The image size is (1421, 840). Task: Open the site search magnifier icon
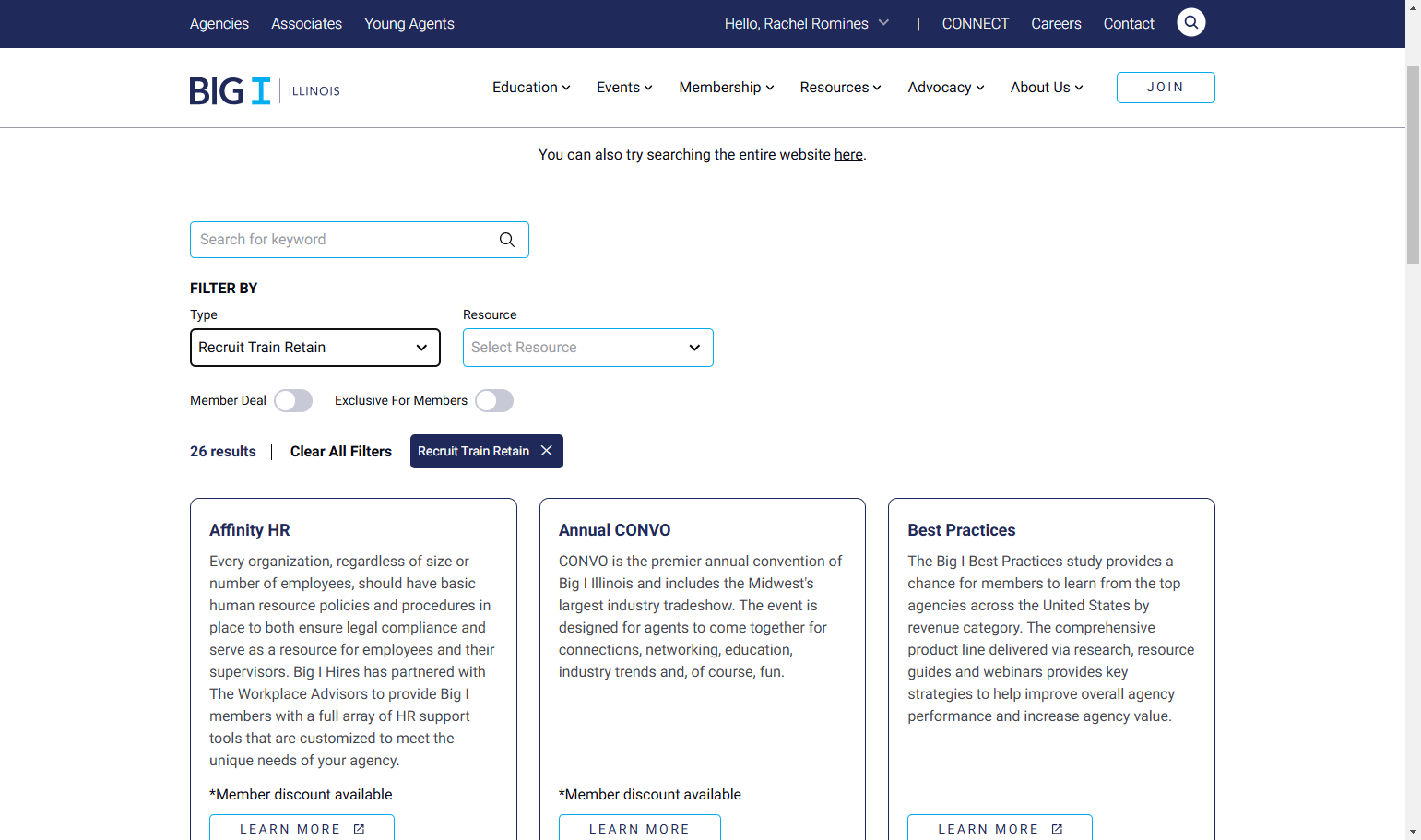pos(1190,22)
